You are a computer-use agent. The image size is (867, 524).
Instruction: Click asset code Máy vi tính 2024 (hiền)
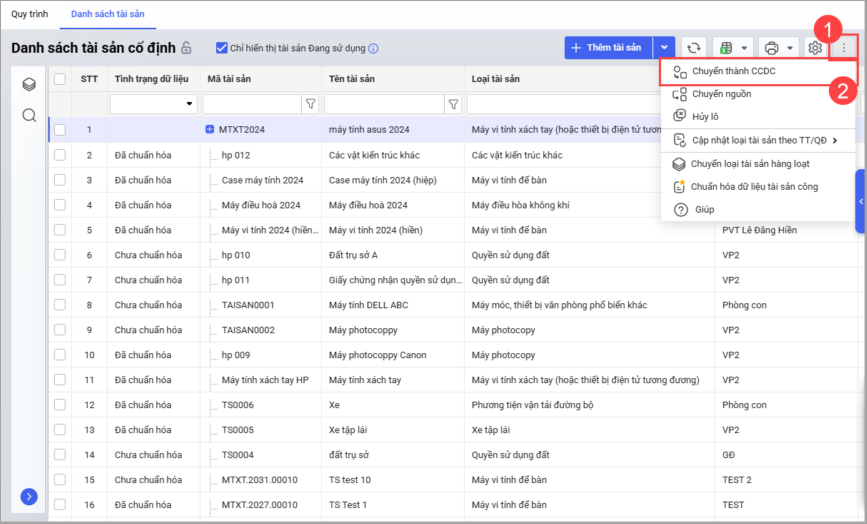click(270, 230)
